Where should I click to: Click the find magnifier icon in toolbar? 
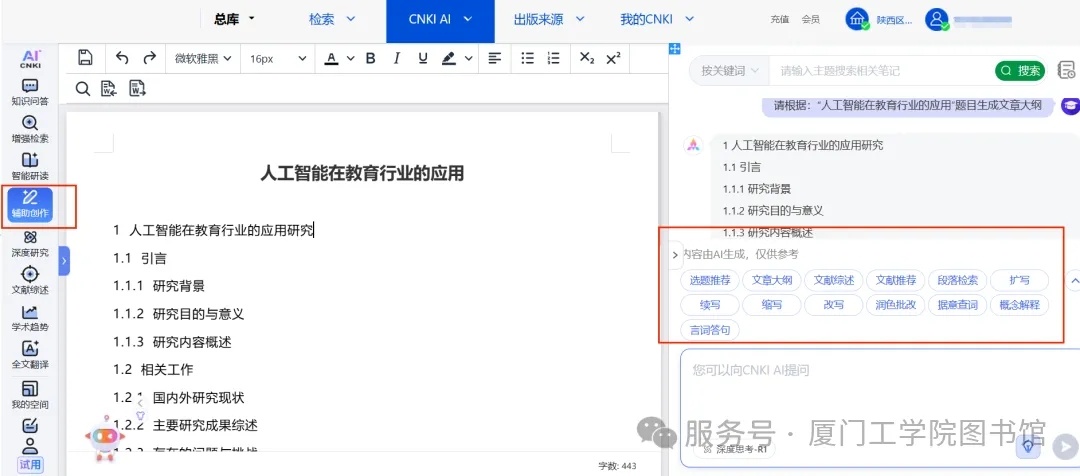83,88
